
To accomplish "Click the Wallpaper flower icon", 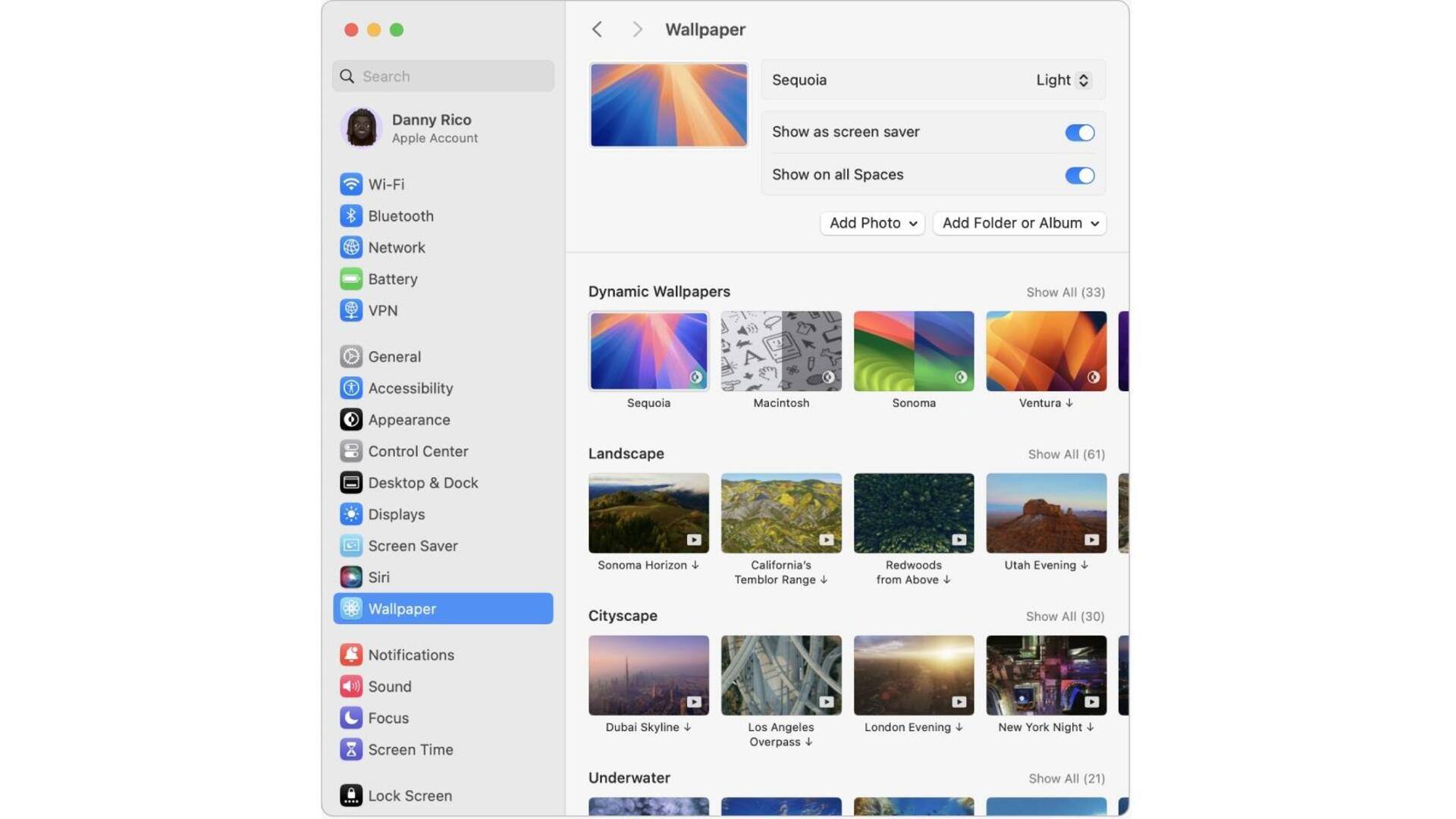I will coord(350,609).
